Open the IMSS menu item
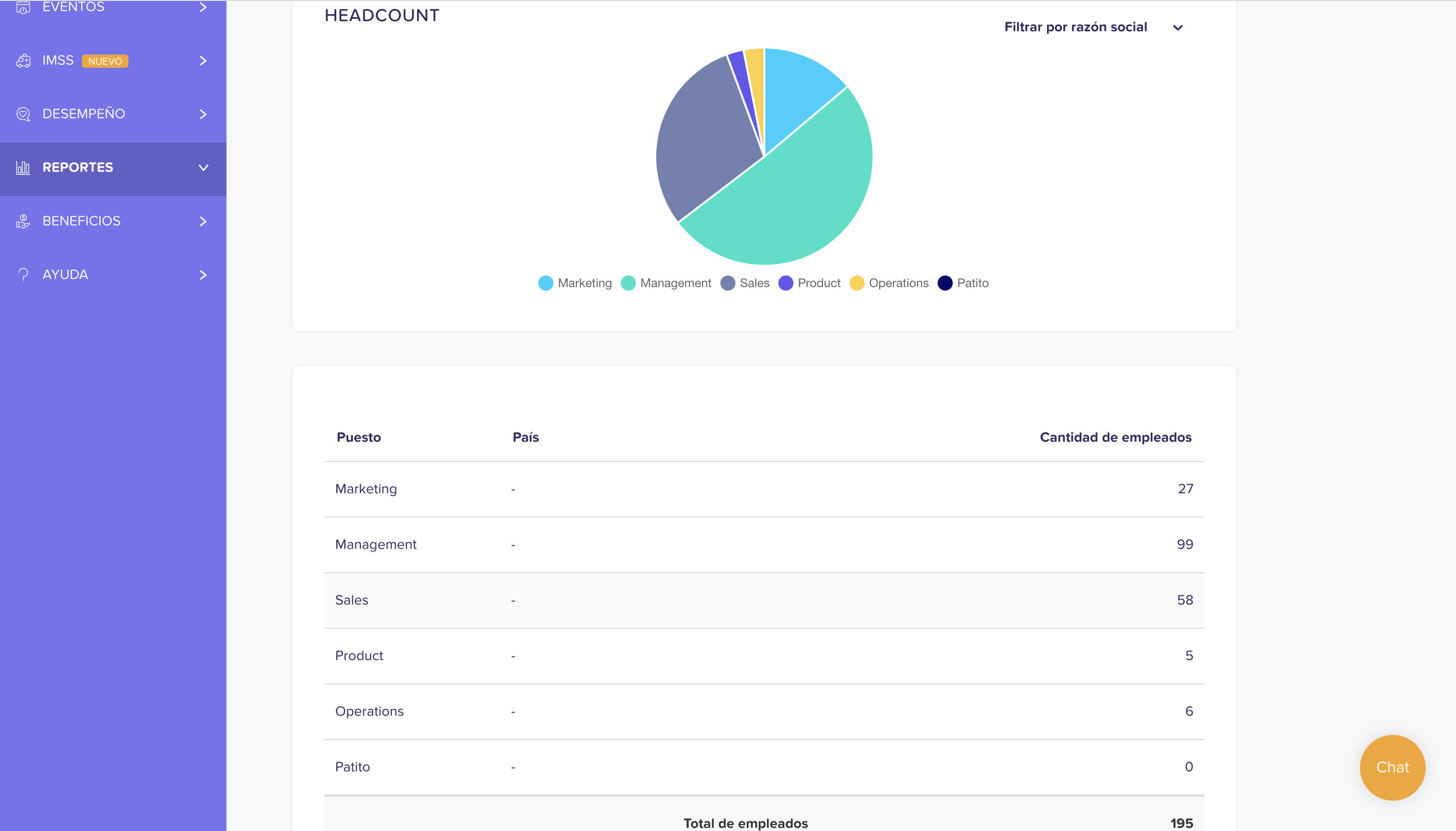Image resolution: width=1456 pixels, height=831 pixels. [113, 61]
